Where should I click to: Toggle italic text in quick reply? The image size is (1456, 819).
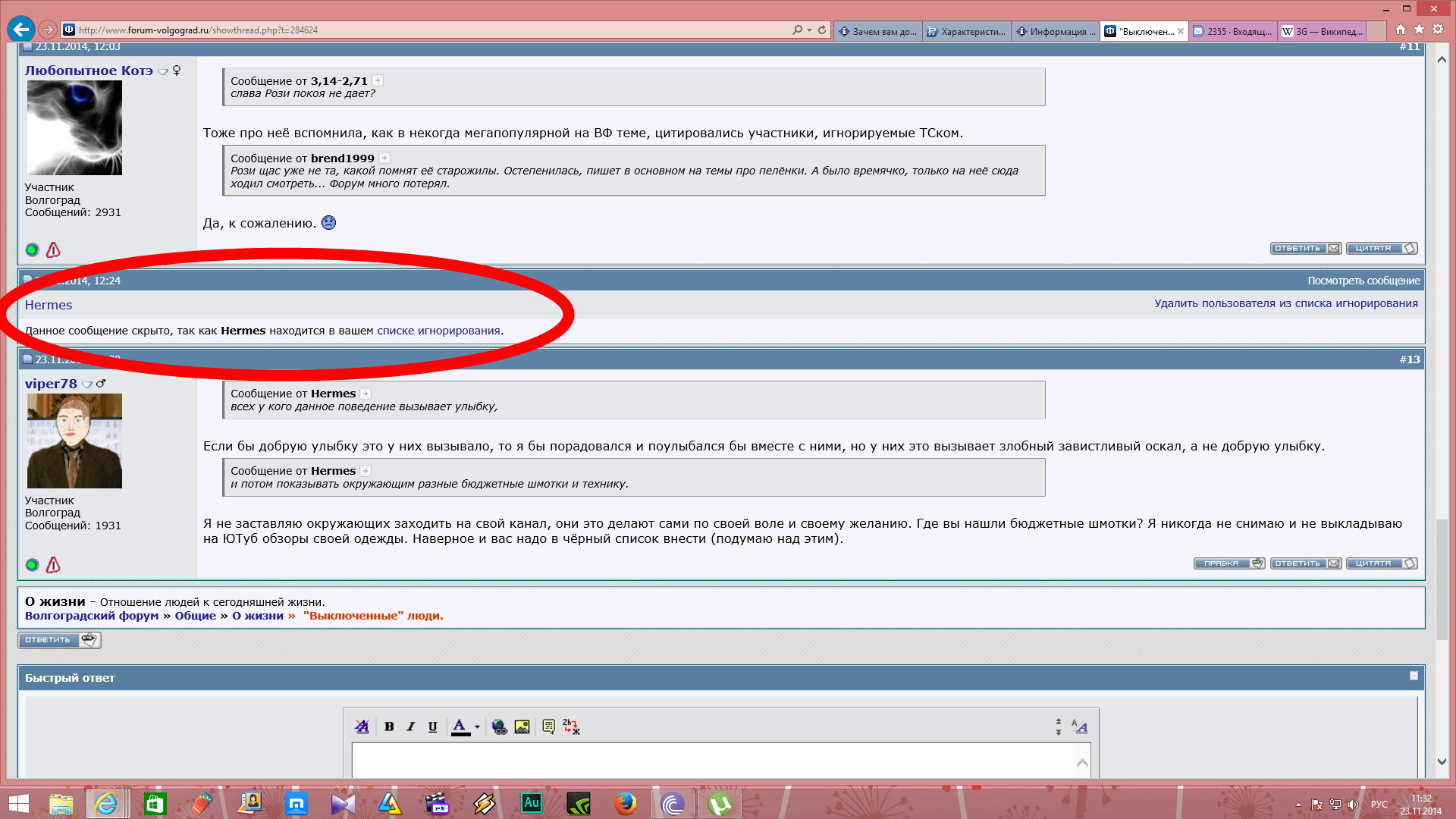[x=410, y=726]
